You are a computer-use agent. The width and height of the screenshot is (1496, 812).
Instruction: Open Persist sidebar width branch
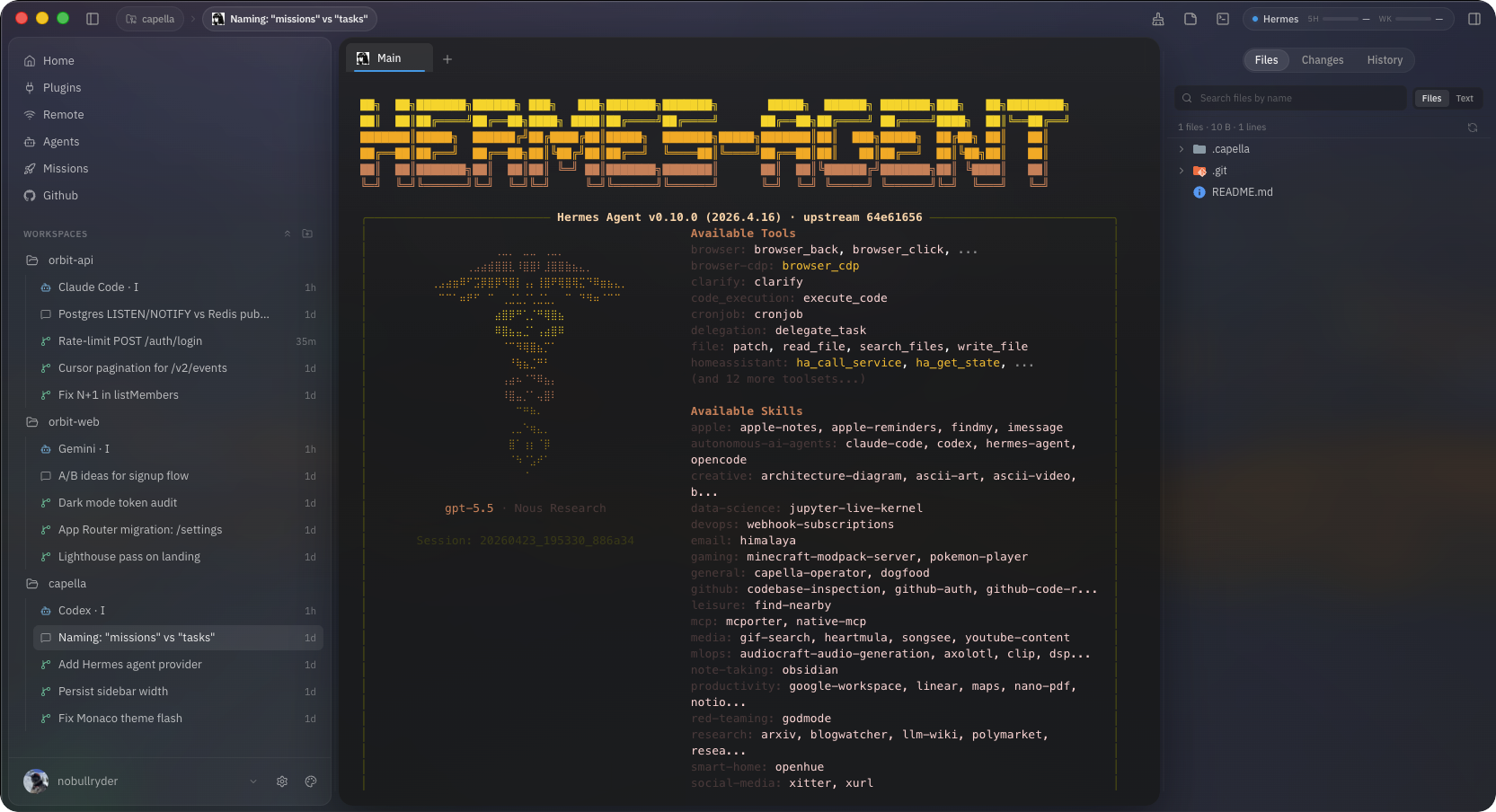pos(178,692)
